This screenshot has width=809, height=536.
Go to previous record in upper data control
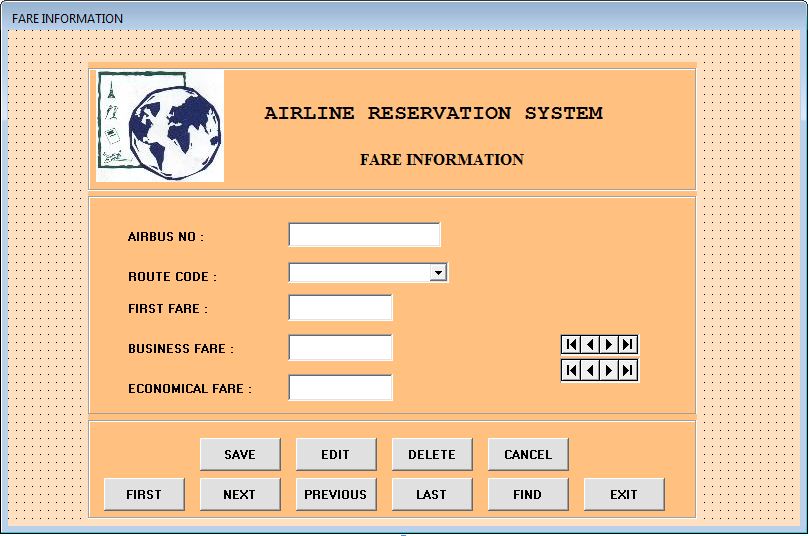(590, 344)
